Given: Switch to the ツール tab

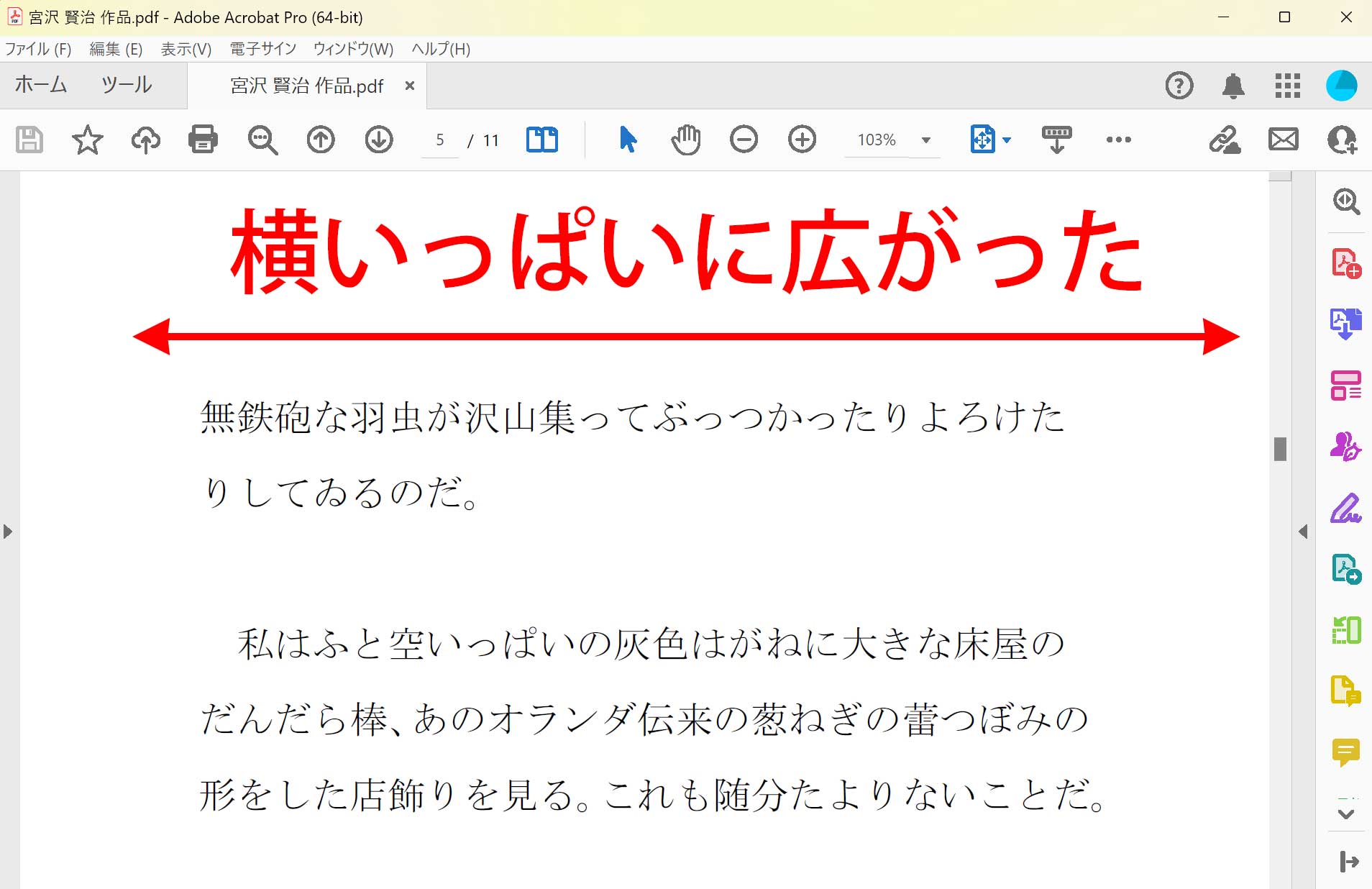Looking at the screenshot, I should (127, 85).
